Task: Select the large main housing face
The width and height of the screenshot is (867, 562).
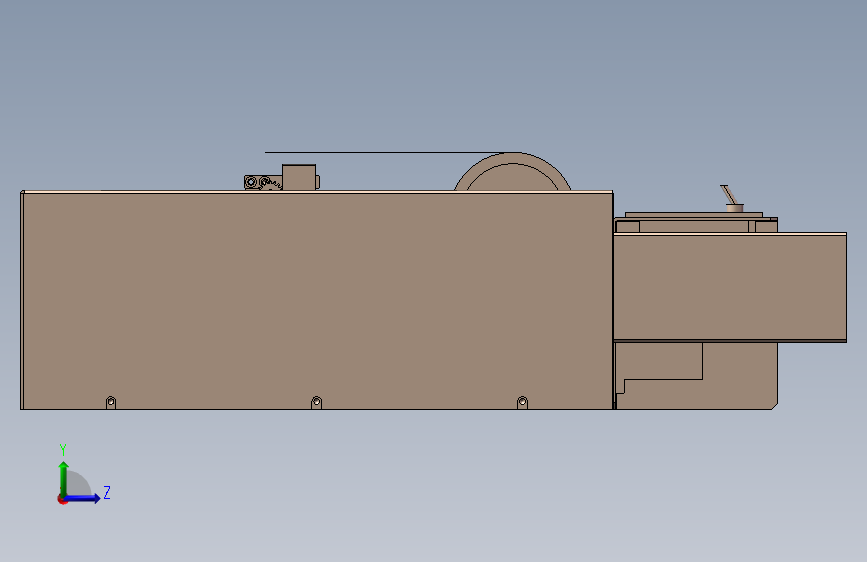Action: (317, 301)
